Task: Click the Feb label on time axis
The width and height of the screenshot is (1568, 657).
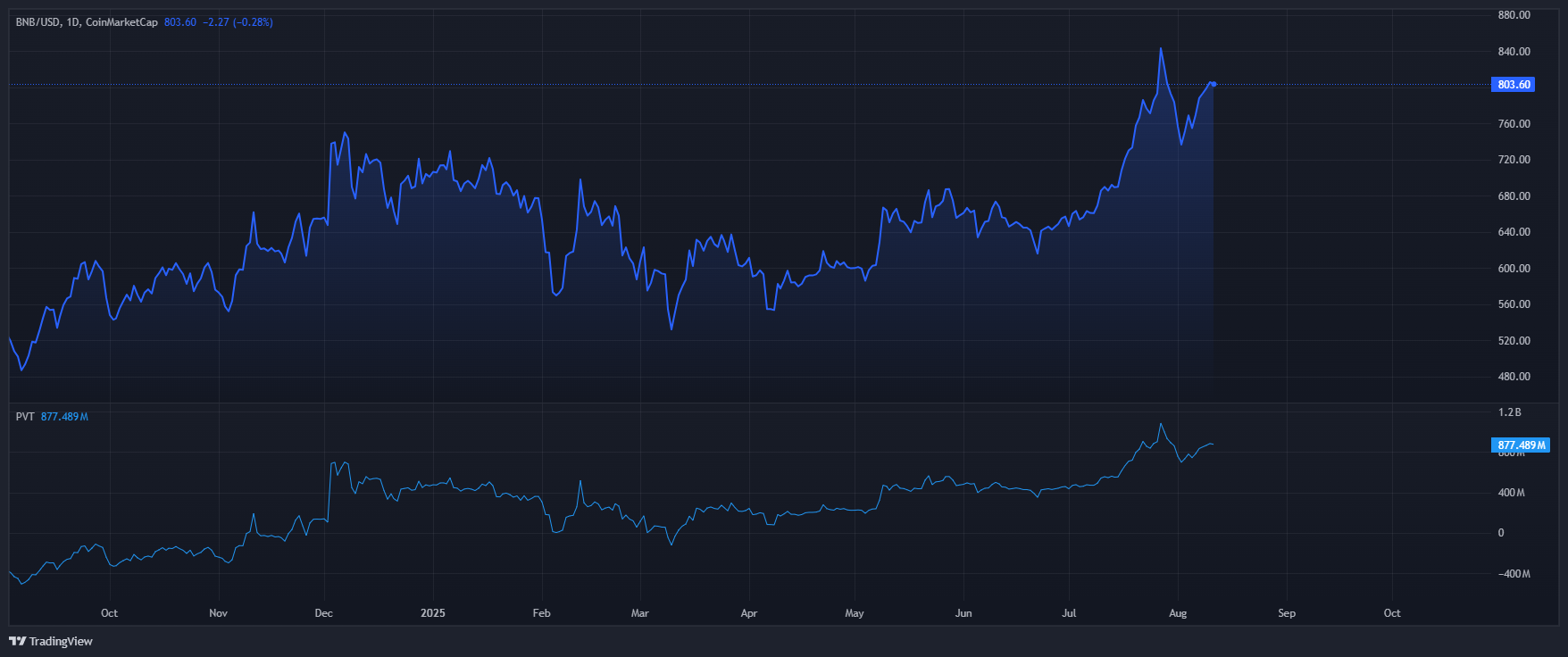Action: (x=541, y=613)
